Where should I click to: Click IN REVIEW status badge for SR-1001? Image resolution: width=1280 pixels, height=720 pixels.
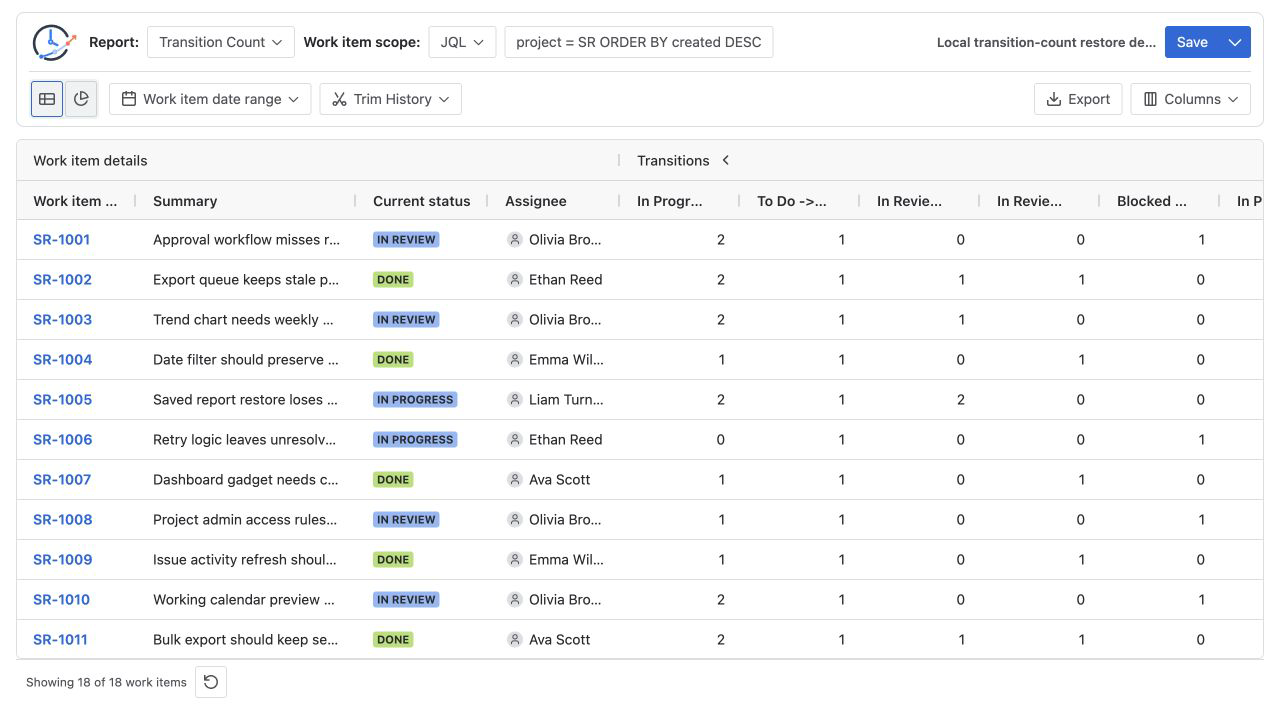pyautogui.click(x=406, y=239)
